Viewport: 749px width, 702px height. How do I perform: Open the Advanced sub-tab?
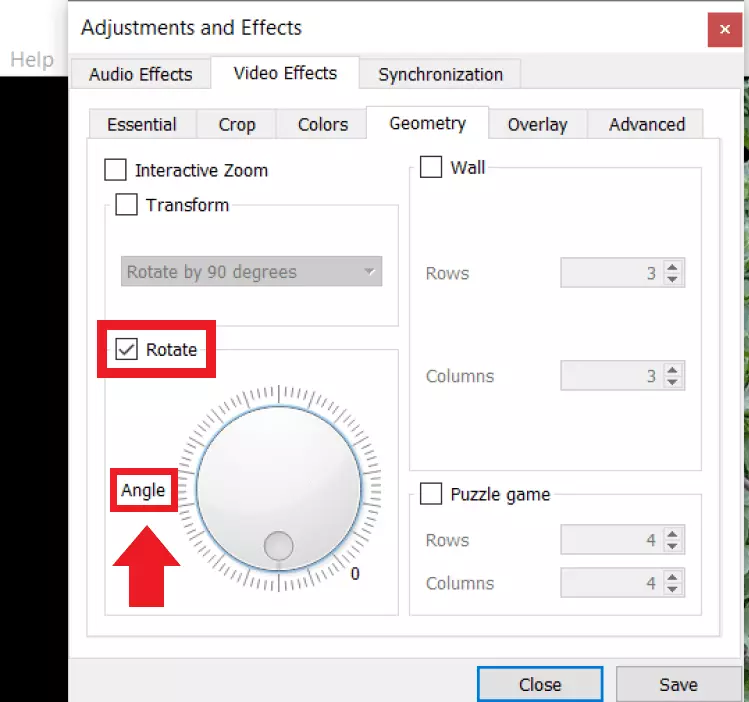coord(647,125)
